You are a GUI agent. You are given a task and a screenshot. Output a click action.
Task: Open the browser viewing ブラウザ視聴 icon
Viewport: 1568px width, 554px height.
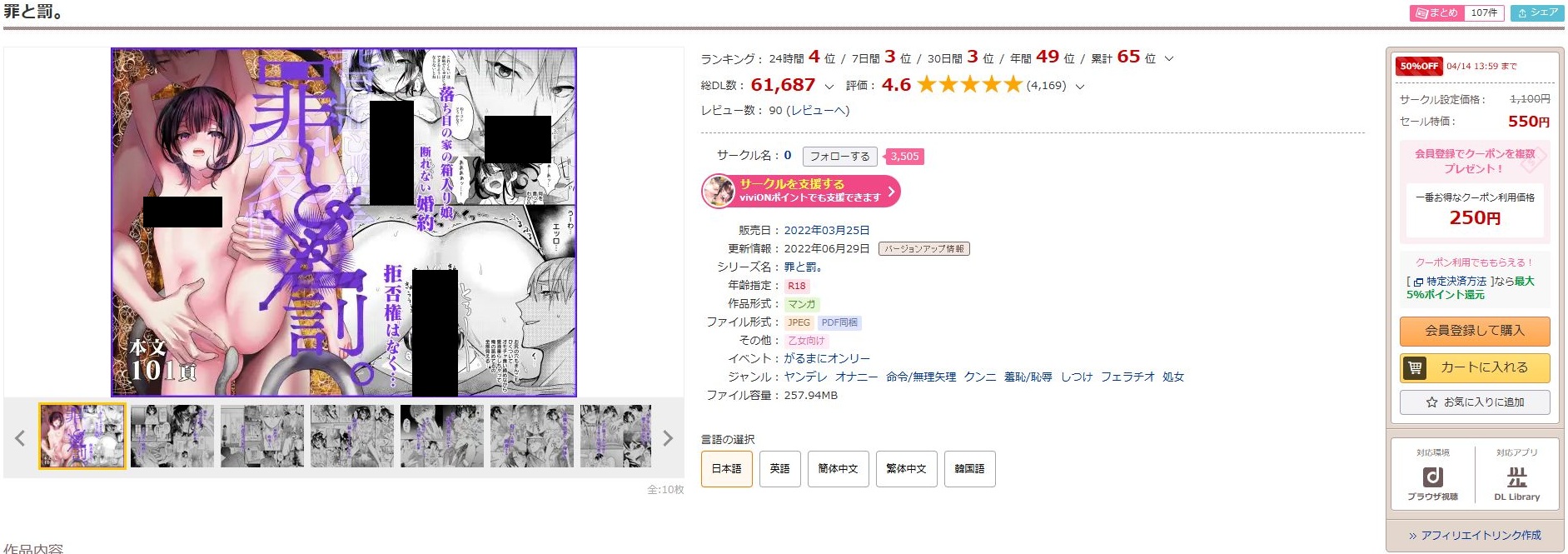tap(1432, 482)
